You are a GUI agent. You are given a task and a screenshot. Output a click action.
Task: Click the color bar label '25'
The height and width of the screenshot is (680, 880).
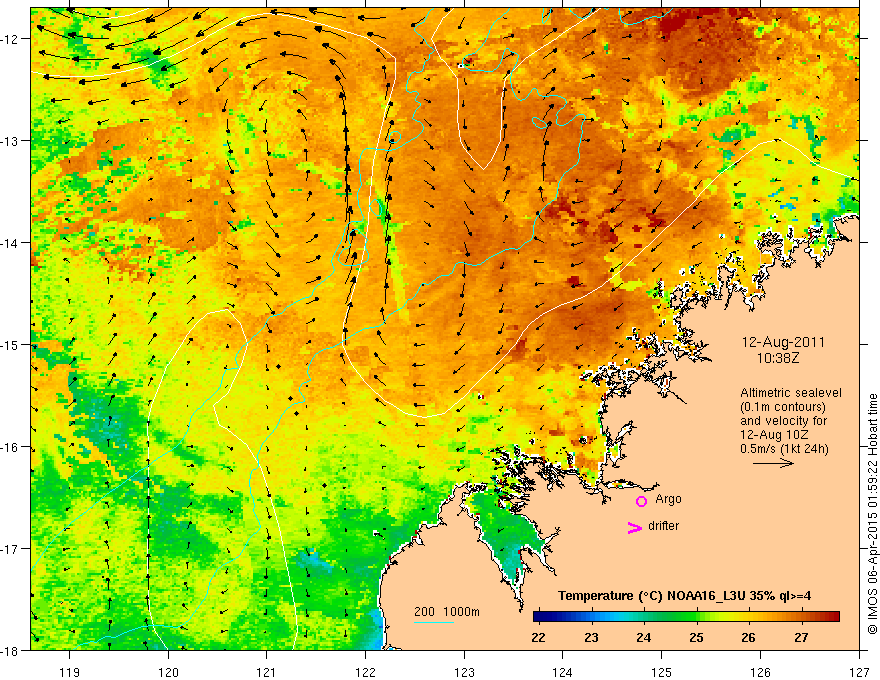click(x=696, y=638)
